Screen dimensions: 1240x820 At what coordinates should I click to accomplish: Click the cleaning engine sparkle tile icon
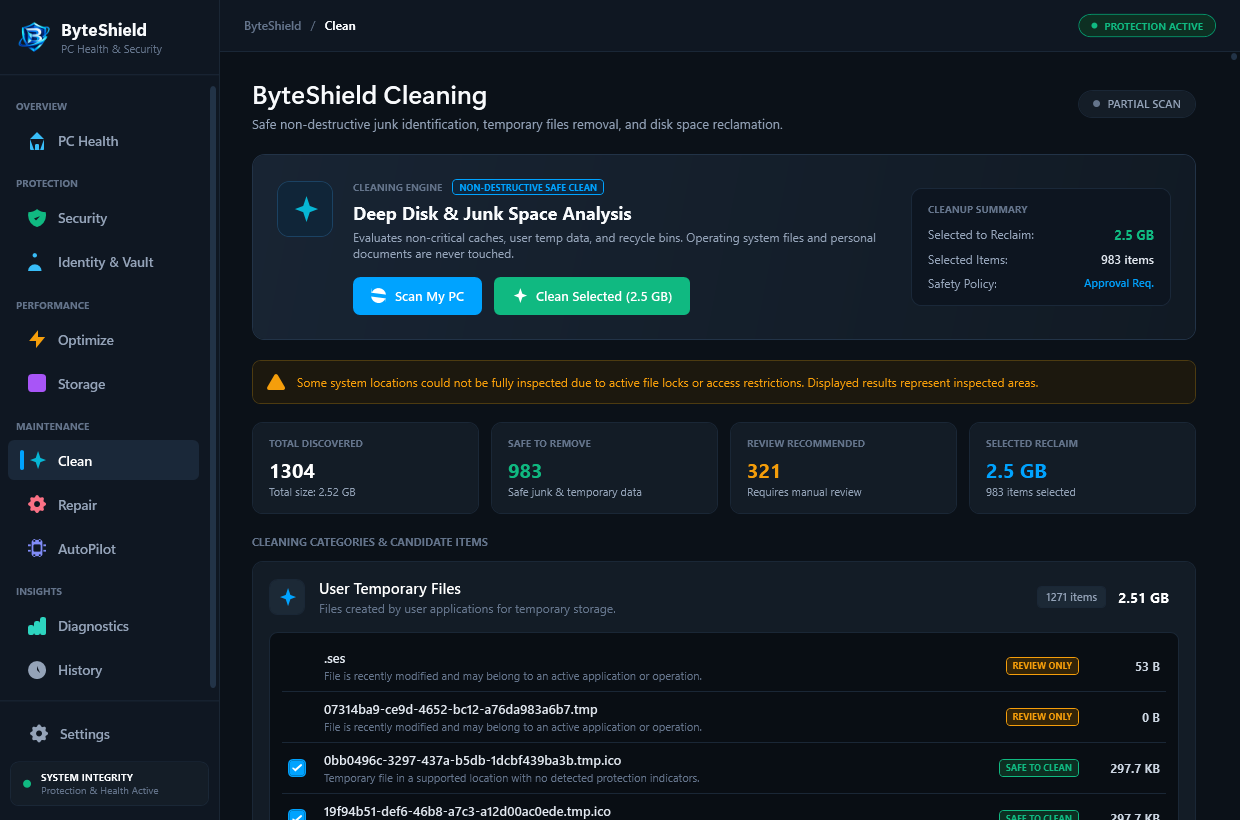pos(305,209)
